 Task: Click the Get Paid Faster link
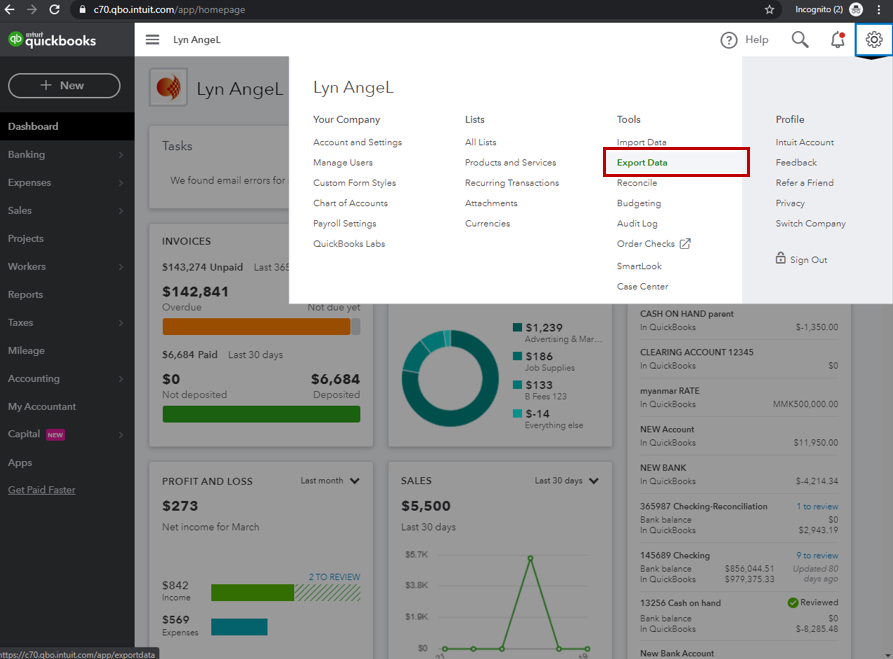[x=42, y=490]
